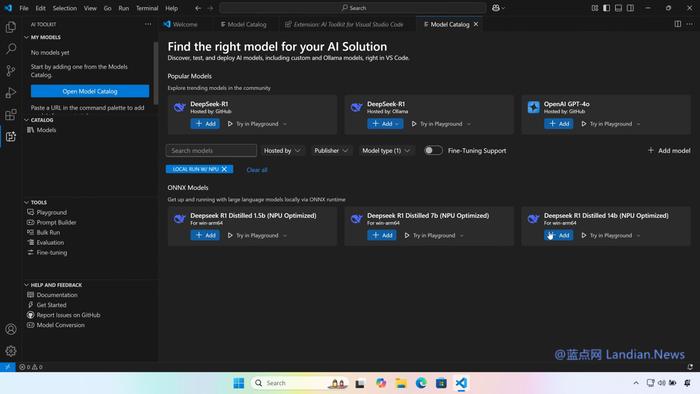Click the Search models input field
The image size is (700, 394).
click(211, 150)
